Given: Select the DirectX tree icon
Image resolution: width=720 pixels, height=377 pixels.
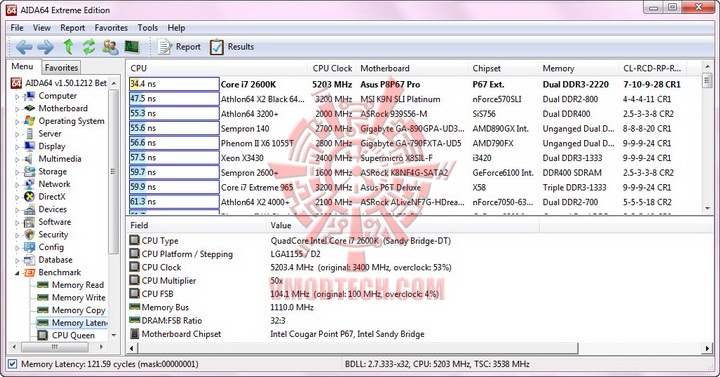Looking at the screenshot, I should click(29, 197).
